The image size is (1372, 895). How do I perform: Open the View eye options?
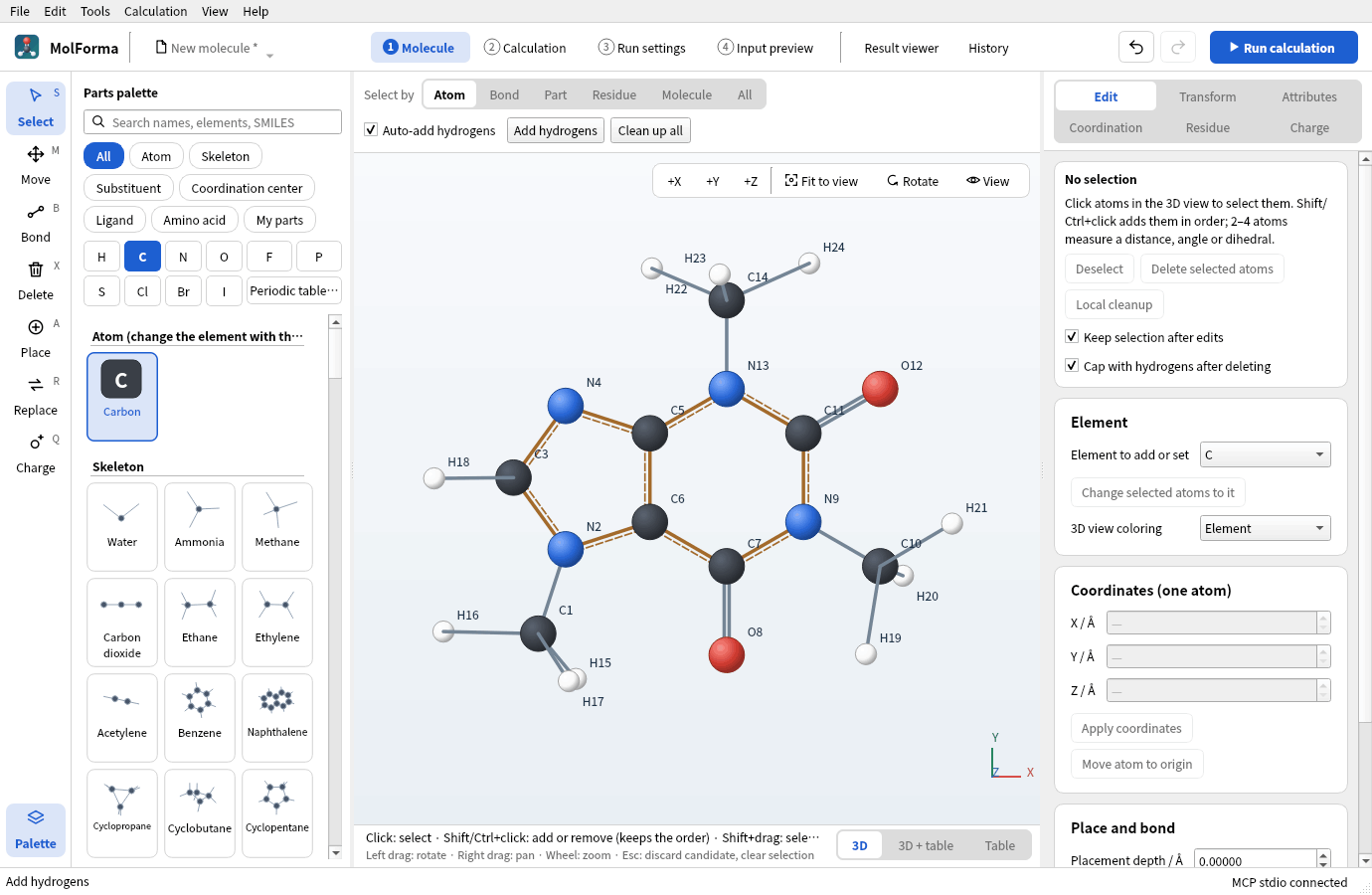987,181
